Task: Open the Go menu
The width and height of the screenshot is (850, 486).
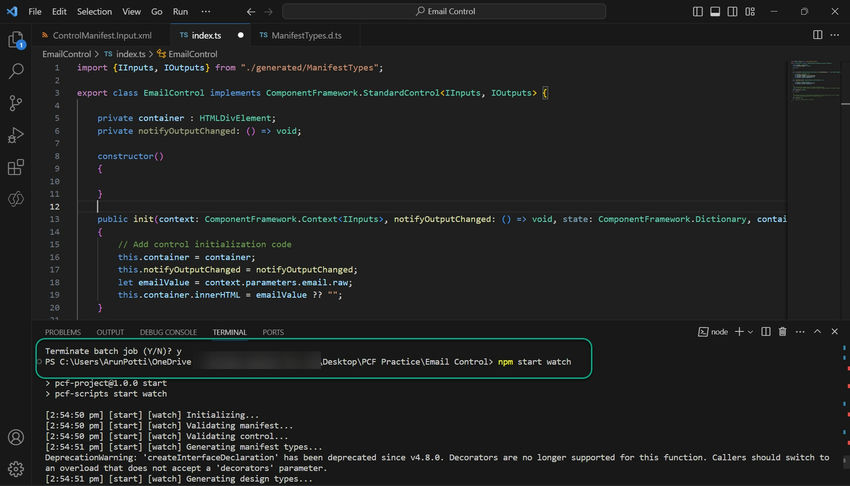Action: [157, 11]
